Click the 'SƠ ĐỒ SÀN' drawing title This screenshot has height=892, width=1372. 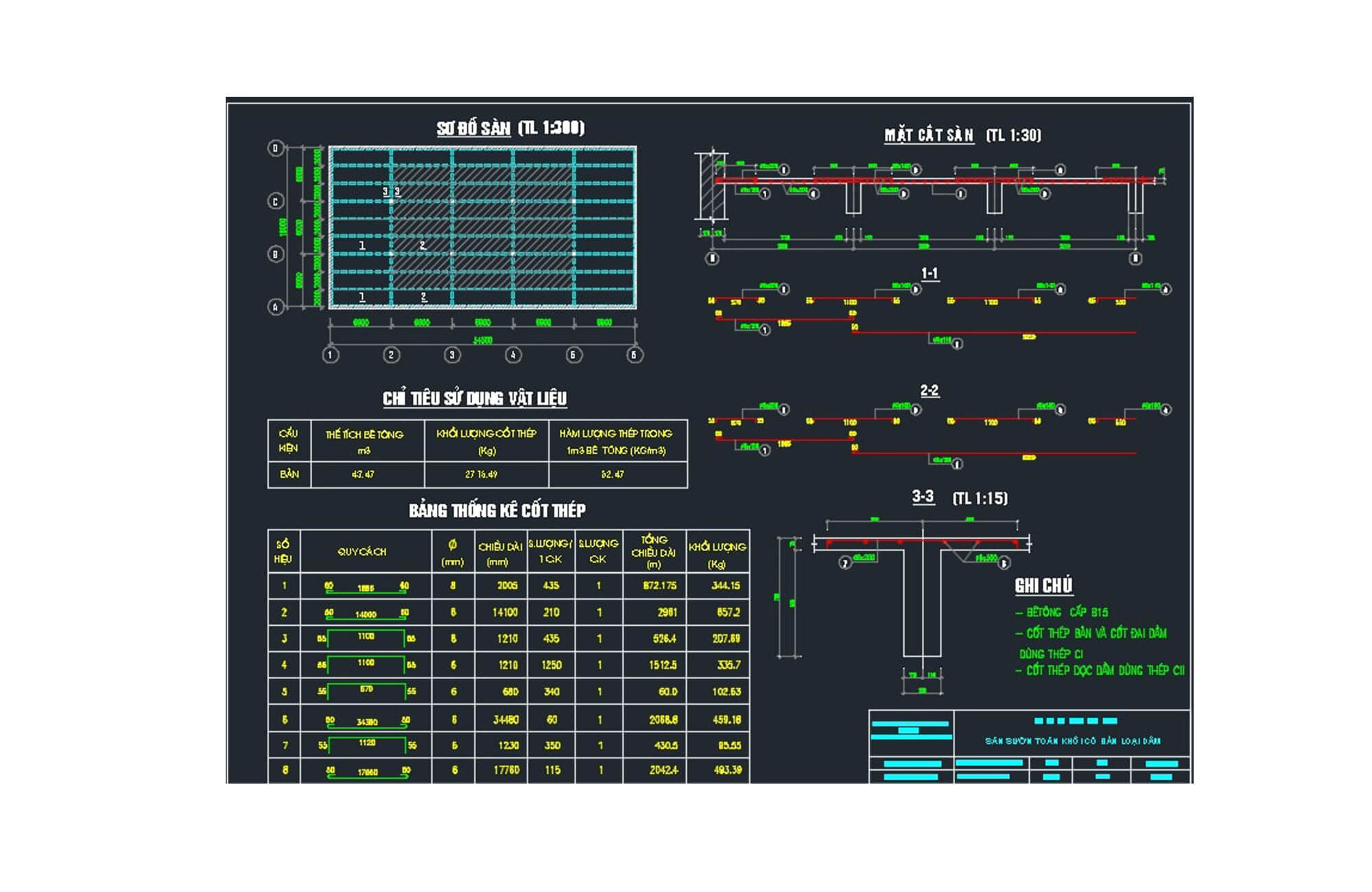[473, 128]
